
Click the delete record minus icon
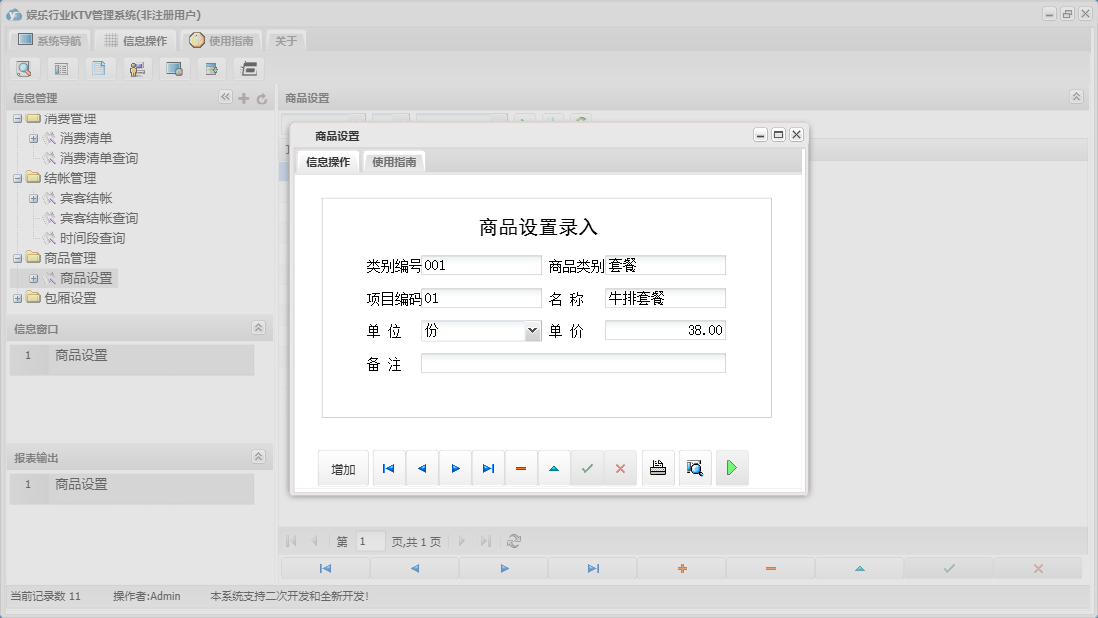pos(520,467)
